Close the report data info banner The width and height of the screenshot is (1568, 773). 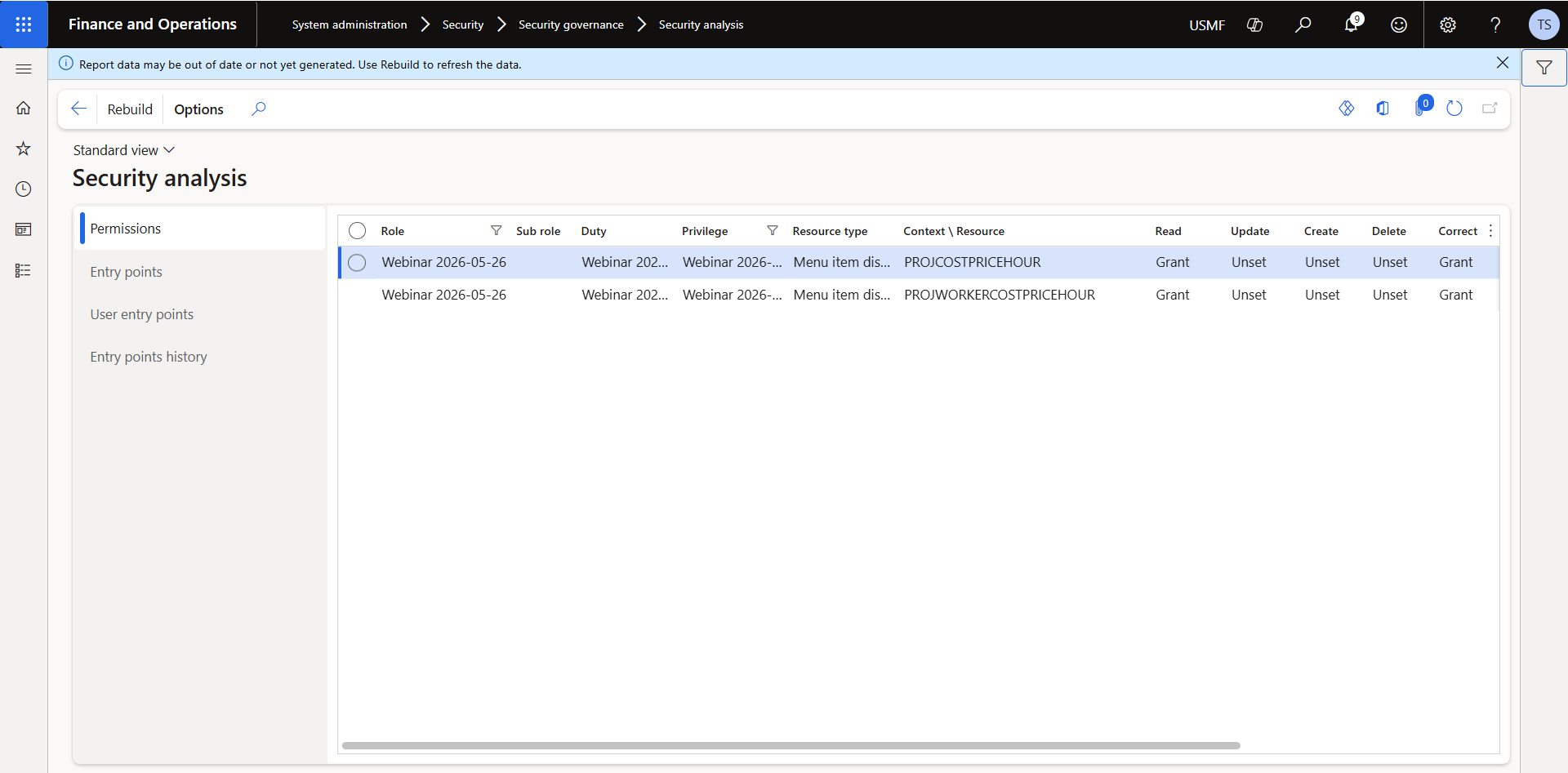1502,63
